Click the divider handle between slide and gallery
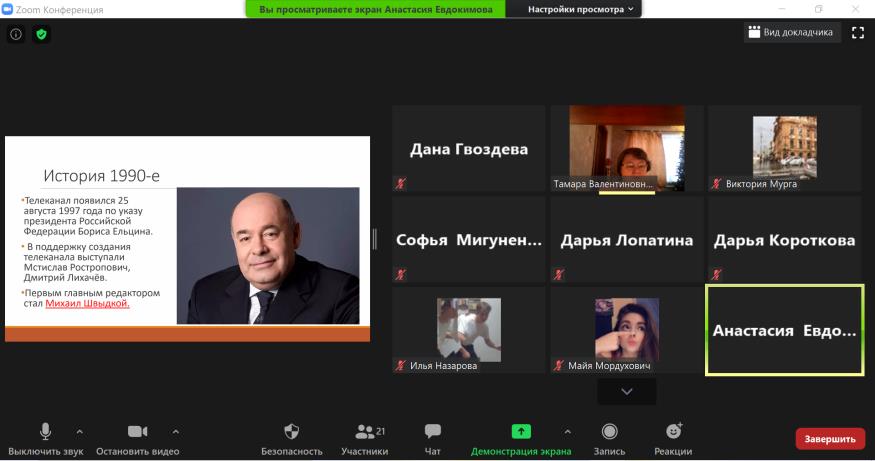This screenshot has height=461, width=875. point(374,239)
